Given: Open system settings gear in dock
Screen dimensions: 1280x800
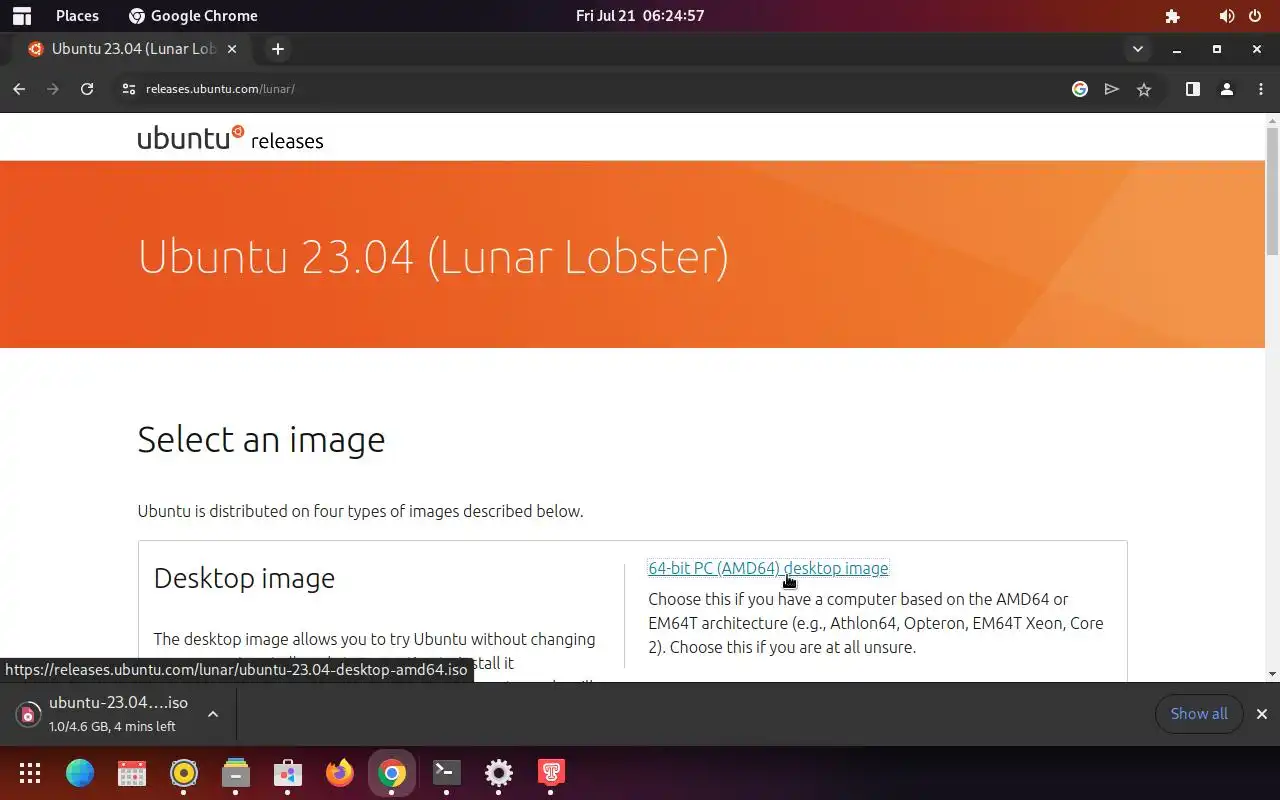Looking at the screenshot, I should [499, 773].
